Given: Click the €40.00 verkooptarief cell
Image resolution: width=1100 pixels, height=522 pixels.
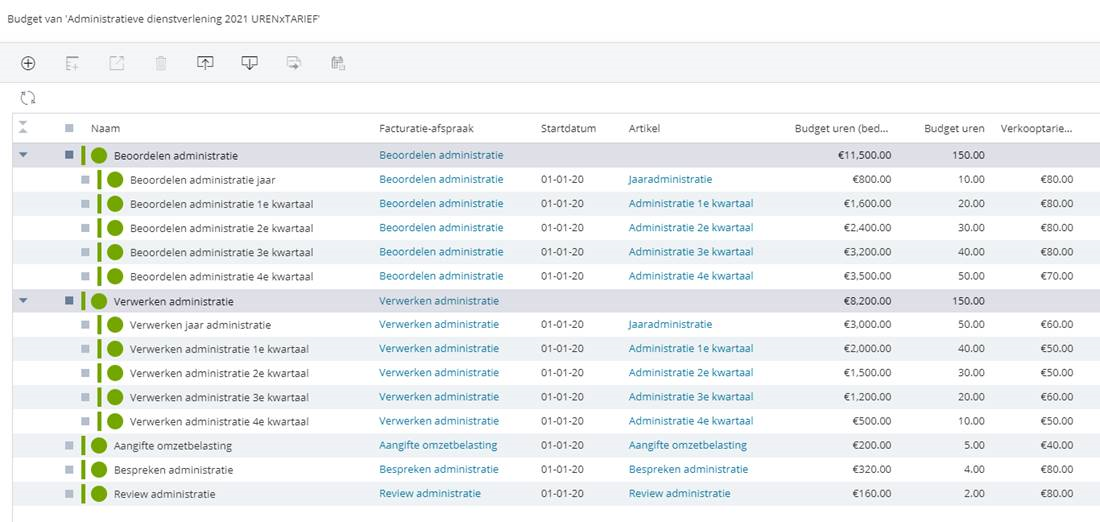Looking at the screenshot, I should (x=1057, y=445).
